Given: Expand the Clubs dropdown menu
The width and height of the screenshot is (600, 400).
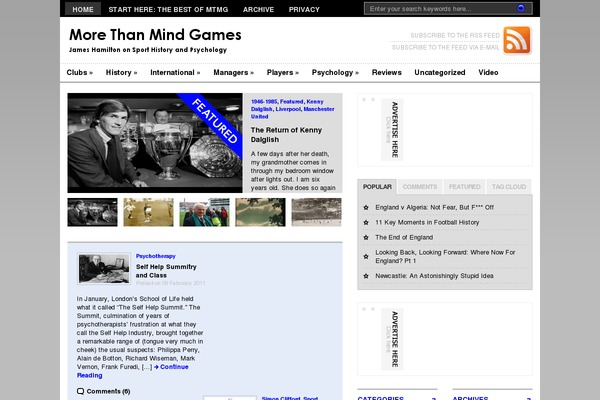Looking at the screenshot, I should point(80,72).
